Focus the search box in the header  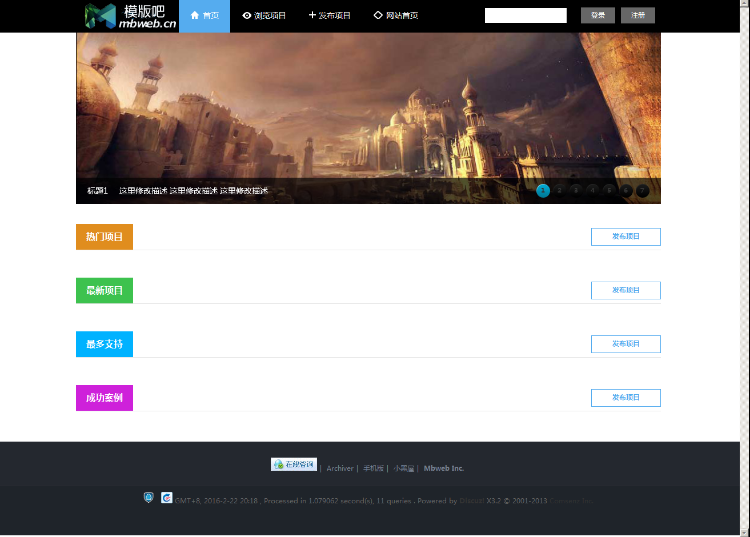(x=526, y=15)
